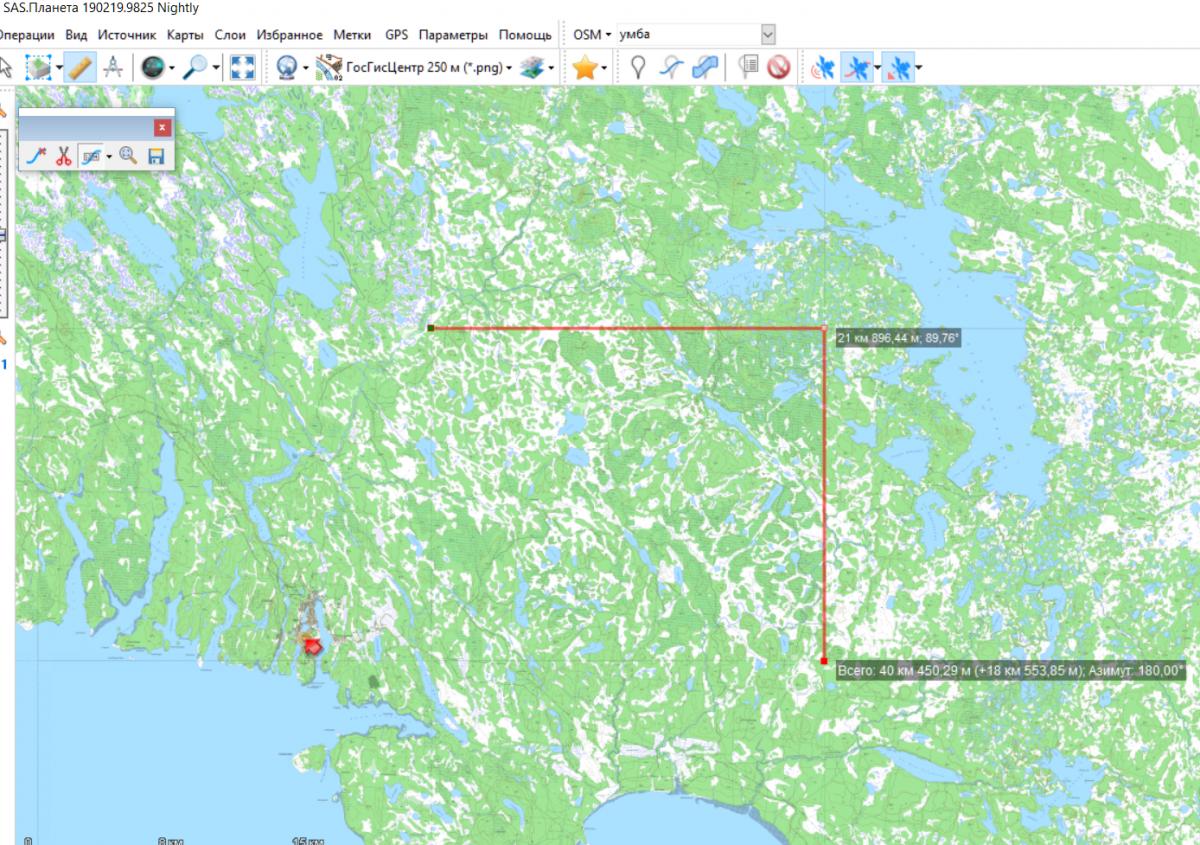Expand the selection tool dropdown arrow

[60, 68]
